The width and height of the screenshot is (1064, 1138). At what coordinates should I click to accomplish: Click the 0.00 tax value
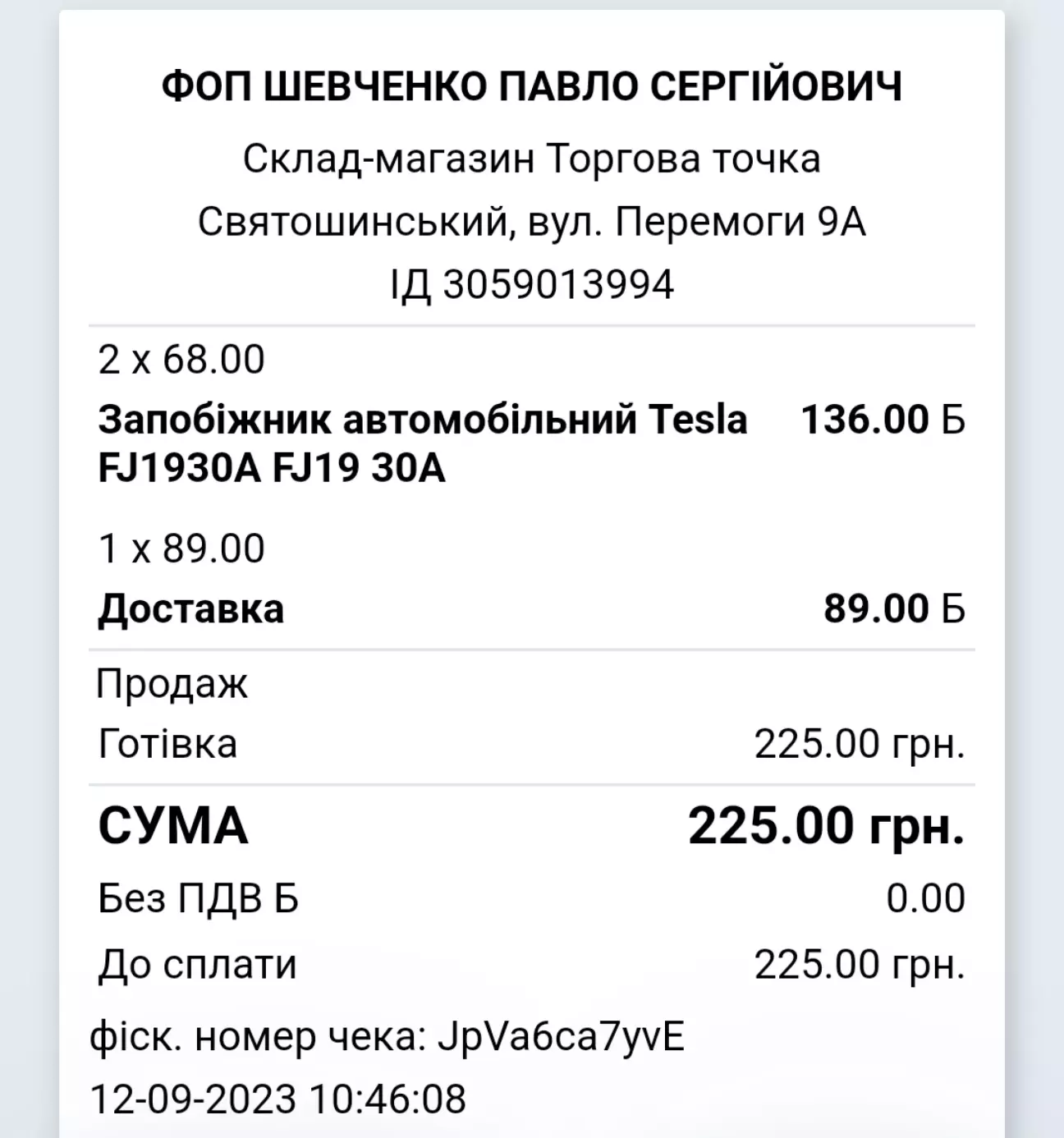926,899
